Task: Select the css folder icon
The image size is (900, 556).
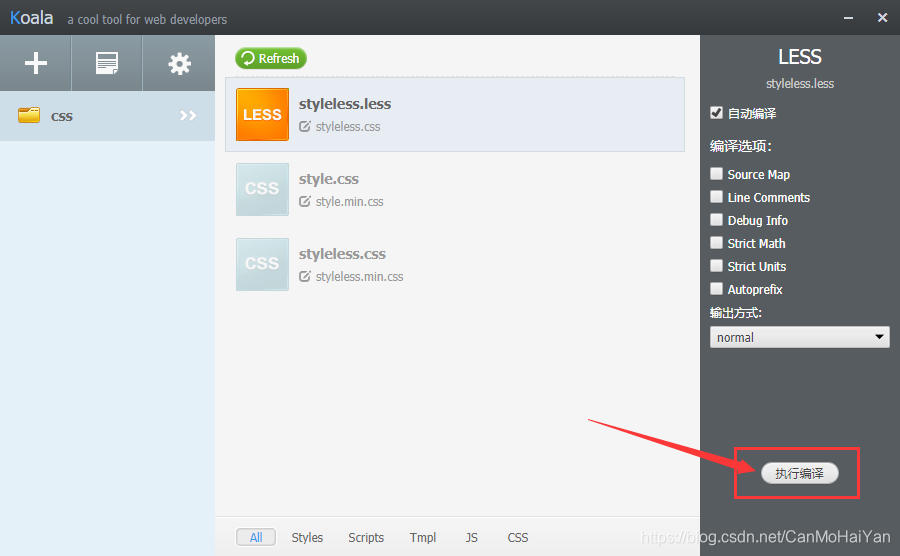Action: point(29,115)
